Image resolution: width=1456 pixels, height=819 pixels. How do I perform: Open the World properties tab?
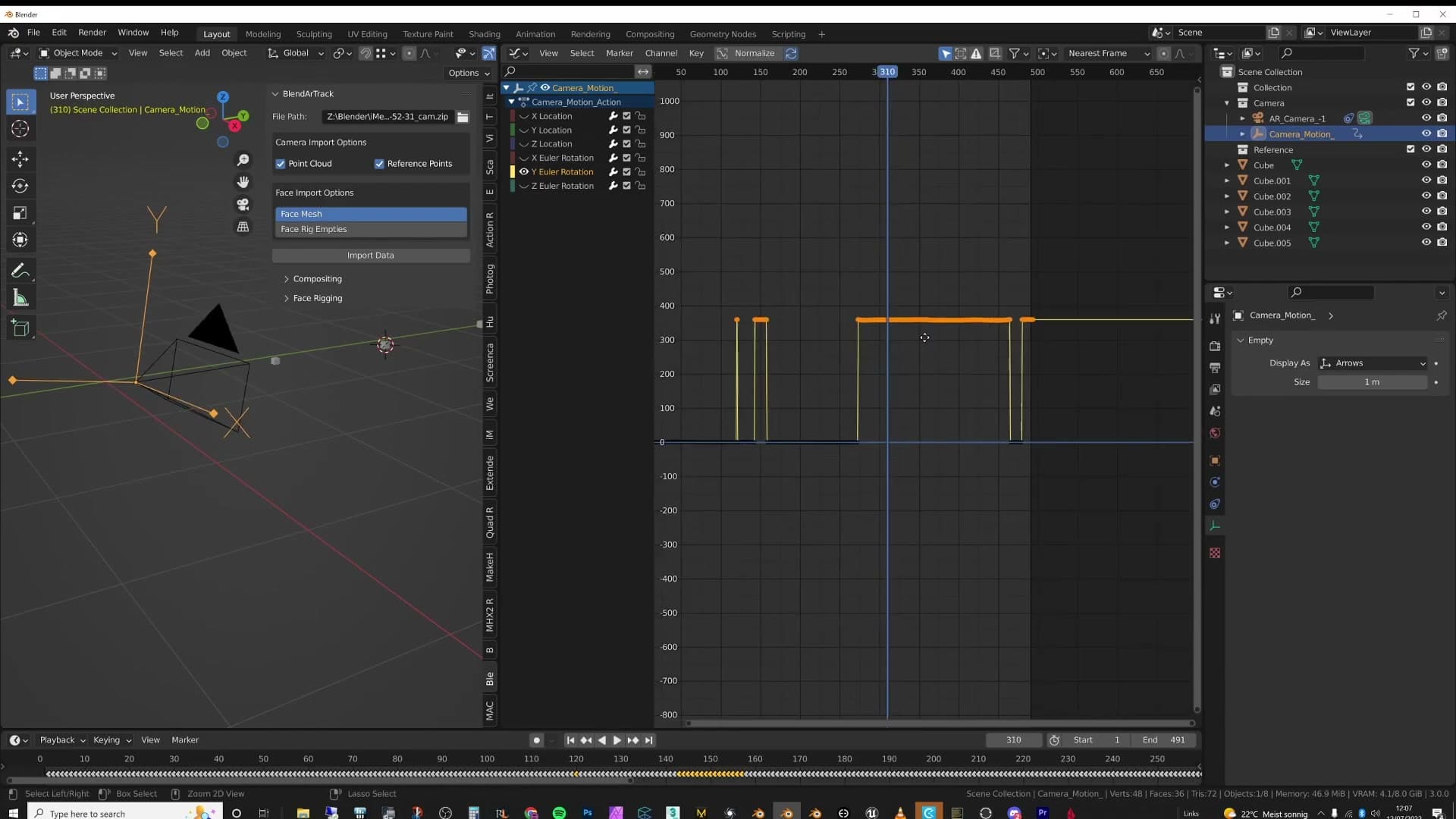[x=1215, y=433]
